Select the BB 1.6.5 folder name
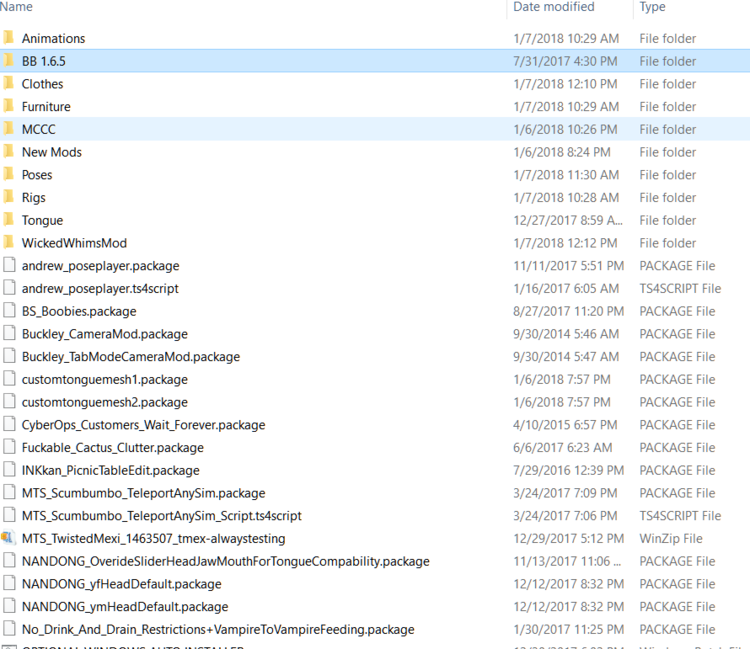This screenshot has height=649, width=750. (x=44, y=61)
